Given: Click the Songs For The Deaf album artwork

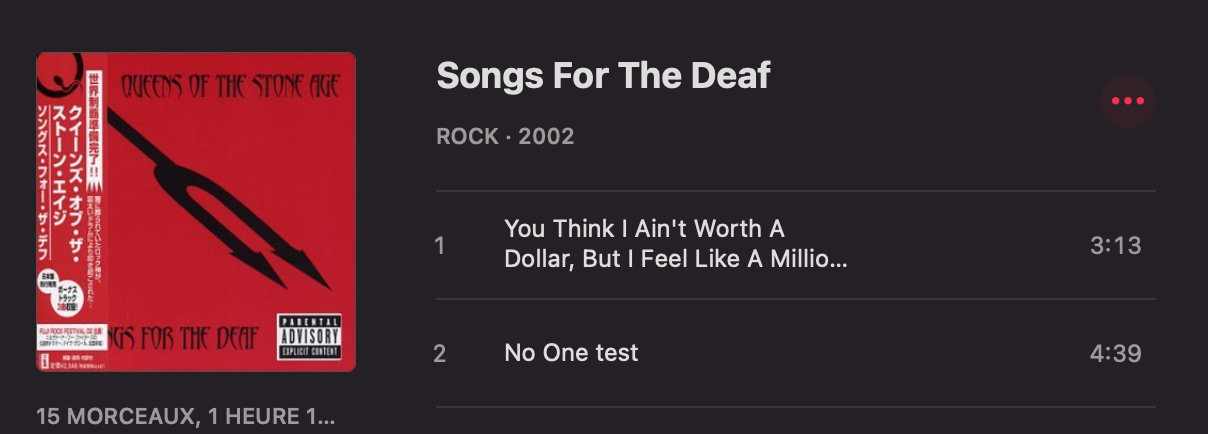Looking at the screenshot, I should [196, 212].
